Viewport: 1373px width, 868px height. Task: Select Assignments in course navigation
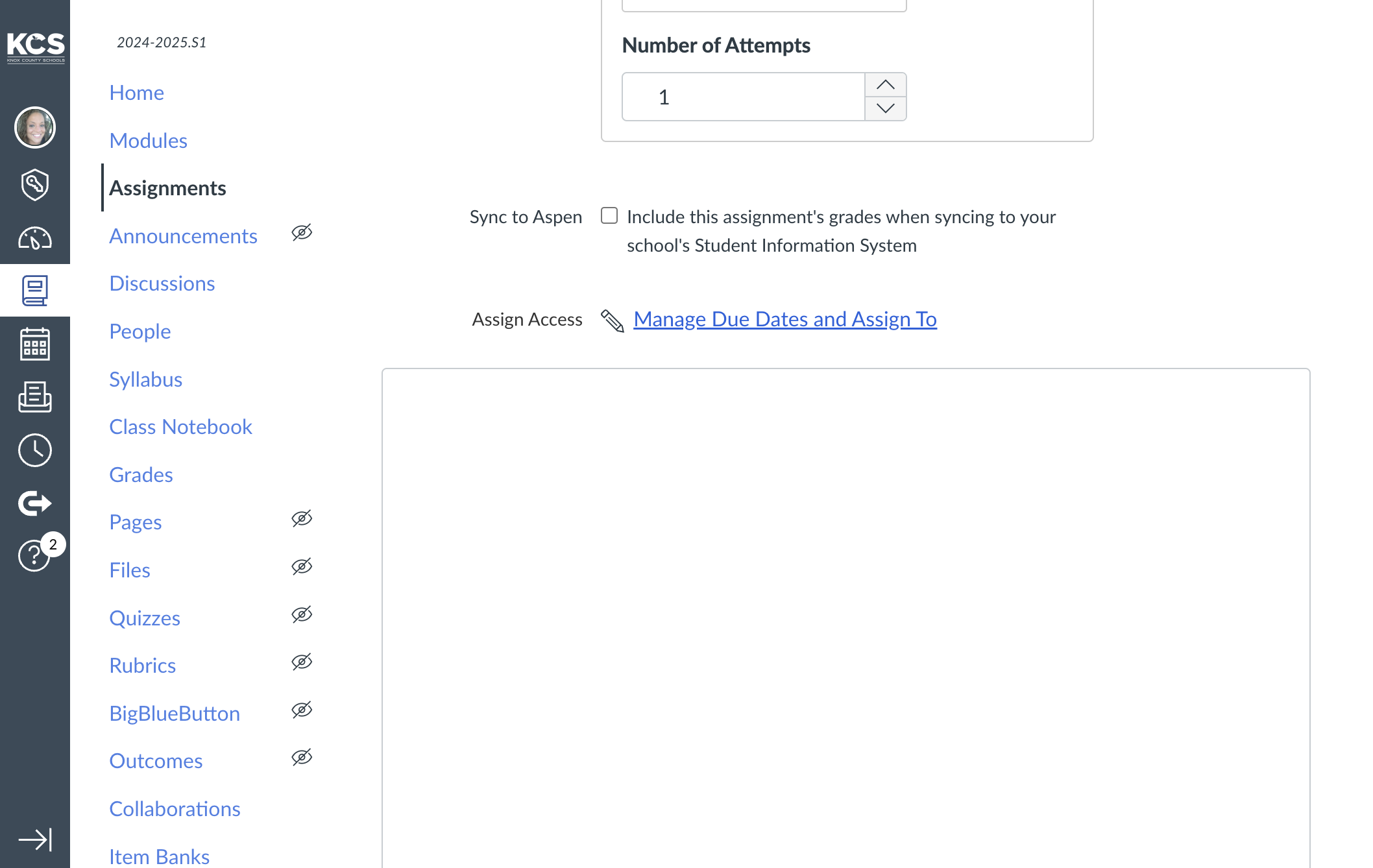(168, 188)
